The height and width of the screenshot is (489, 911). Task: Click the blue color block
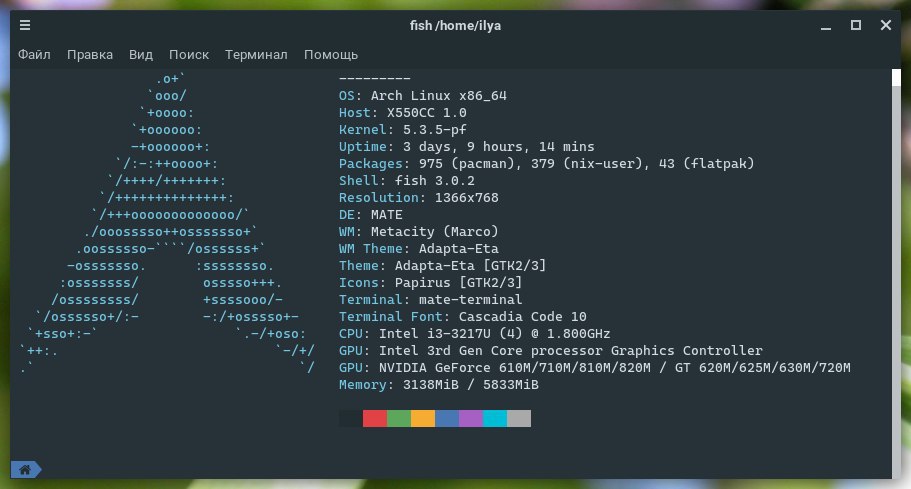447,418
